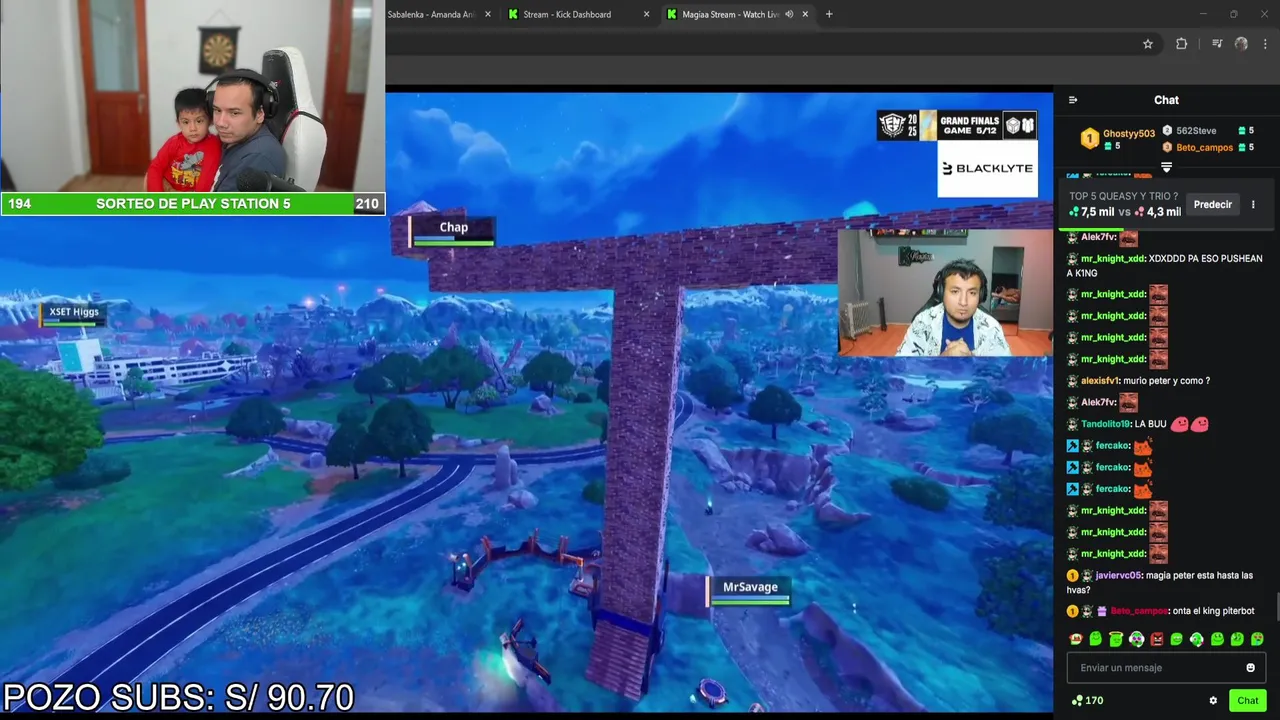This screenshot has height=720, width=1280.
Task: Click the Chap player name tag in video
Action: click(x=453, y=230)
